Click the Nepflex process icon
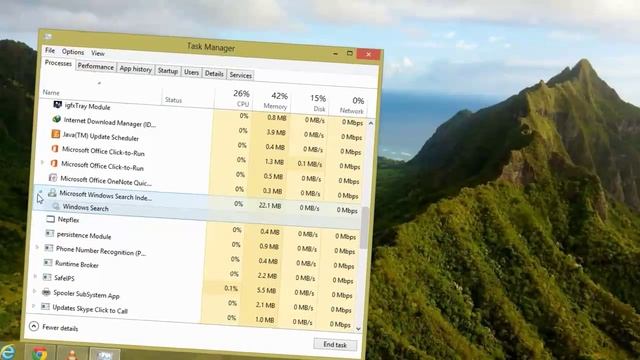Viewport: 640px width, 360px height. [x=51, y=219]
